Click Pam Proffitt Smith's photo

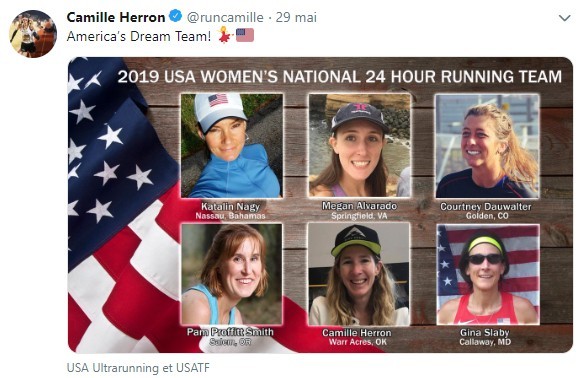(x=232, y=274)
